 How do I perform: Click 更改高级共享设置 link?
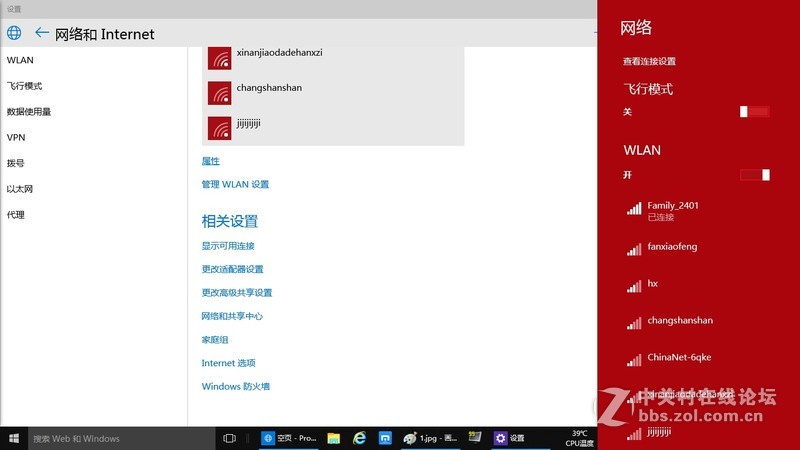click(x=237, y=293)
